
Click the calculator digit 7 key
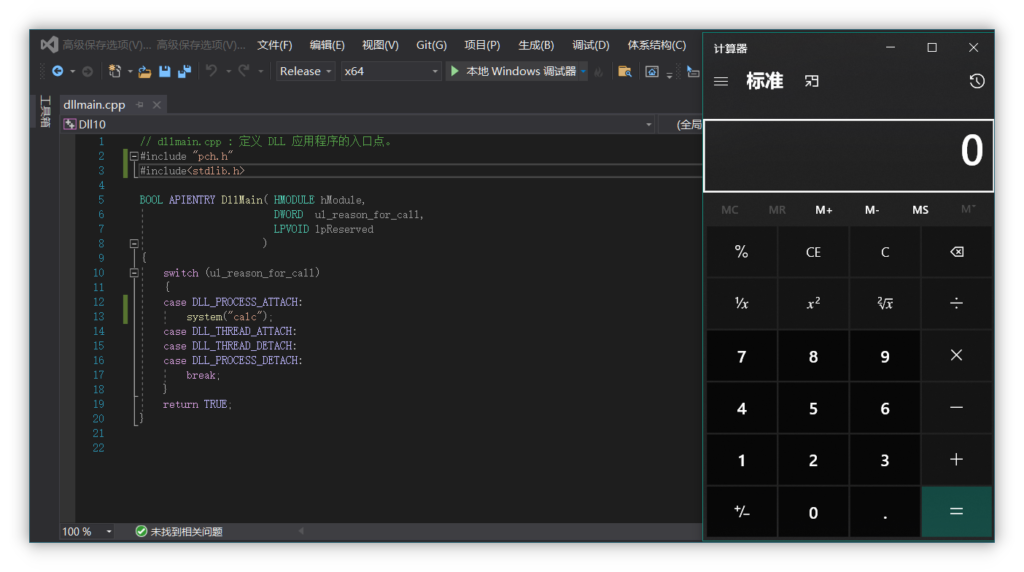point(742,356)
